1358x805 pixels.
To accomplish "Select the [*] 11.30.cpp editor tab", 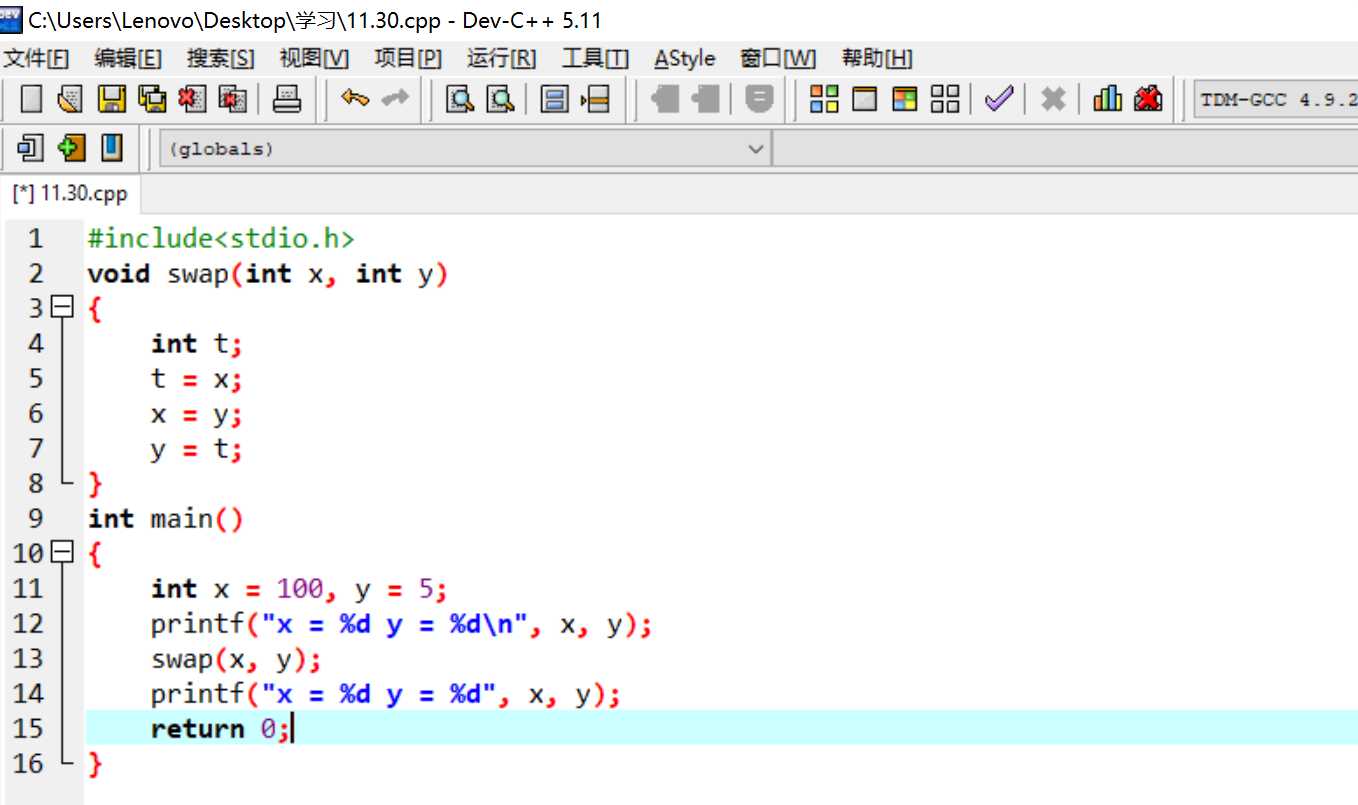I will (70, 193).
